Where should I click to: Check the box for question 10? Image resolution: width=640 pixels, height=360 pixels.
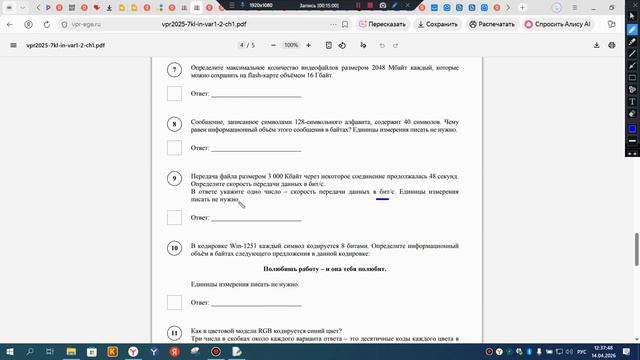[174, 302]
